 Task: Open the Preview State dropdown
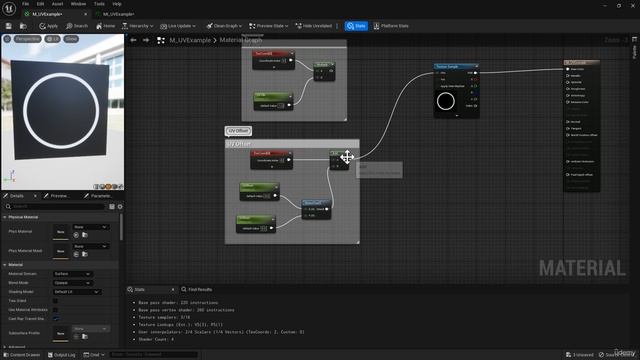click(x=269, y=26)
